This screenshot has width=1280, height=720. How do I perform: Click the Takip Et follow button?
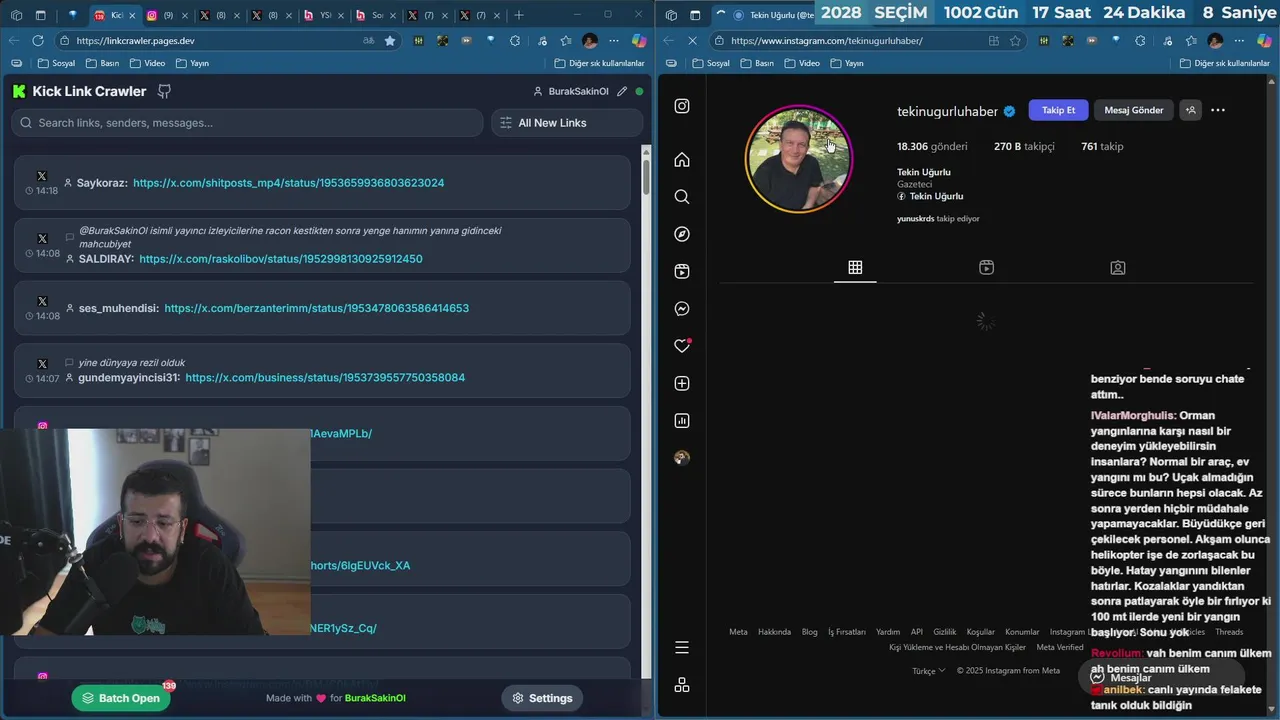click(x=1058, y=110)
